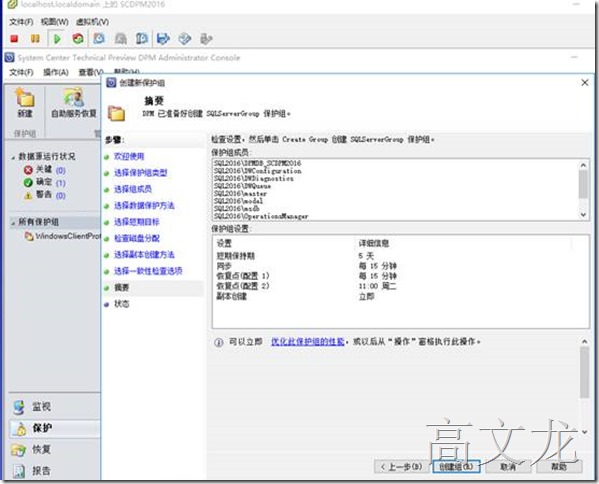Open the 保护 navigation section
Screen dimensions: 599x484
coord(55,428)
